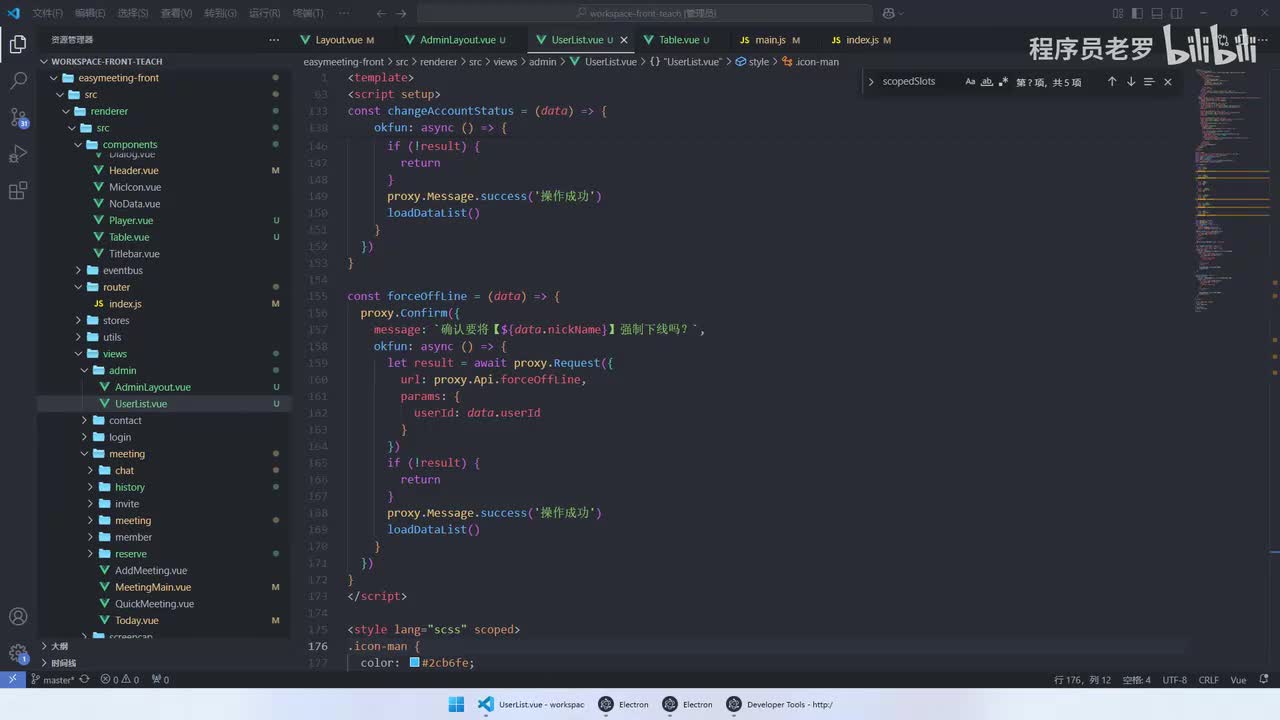Open the notifications bell in status bar
Viewport: 1280px width, 720px height.
tap(1265, 680)
